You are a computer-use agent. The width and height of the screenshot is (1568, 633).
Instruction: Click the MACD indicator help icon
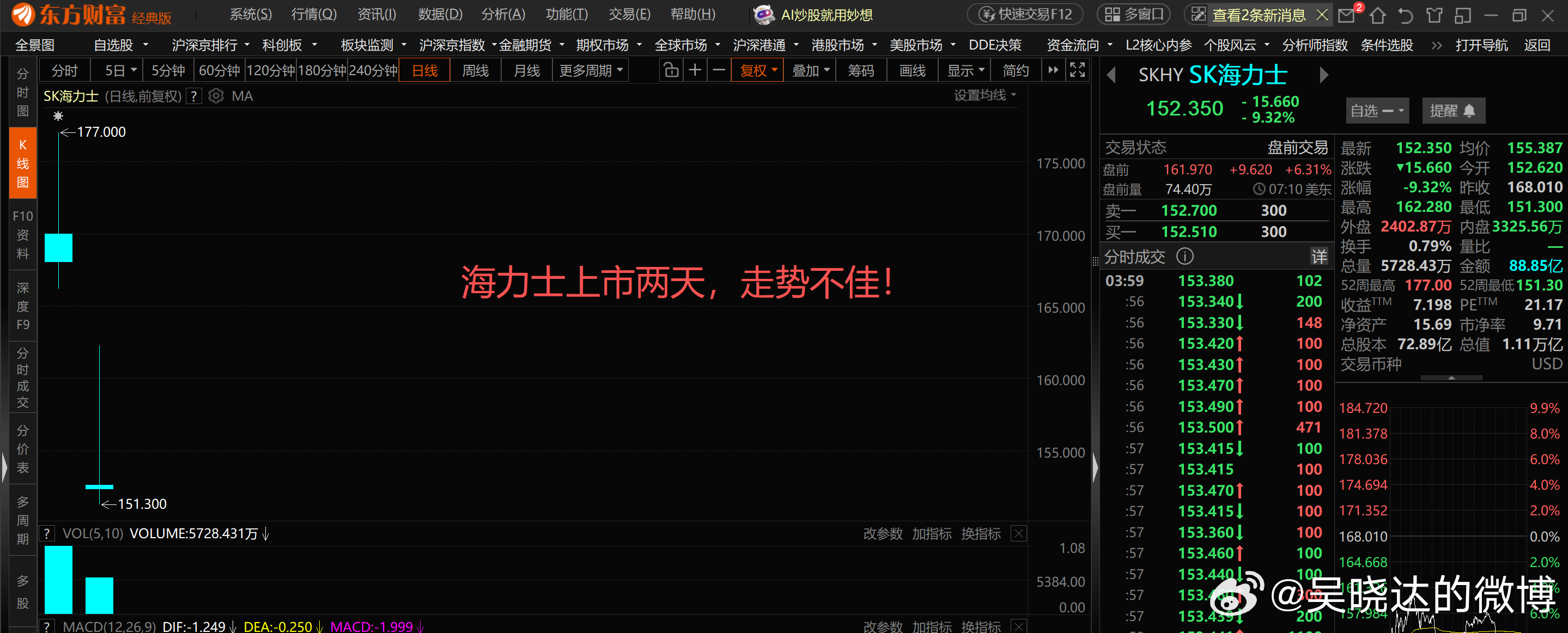click(x=47, y=626)
